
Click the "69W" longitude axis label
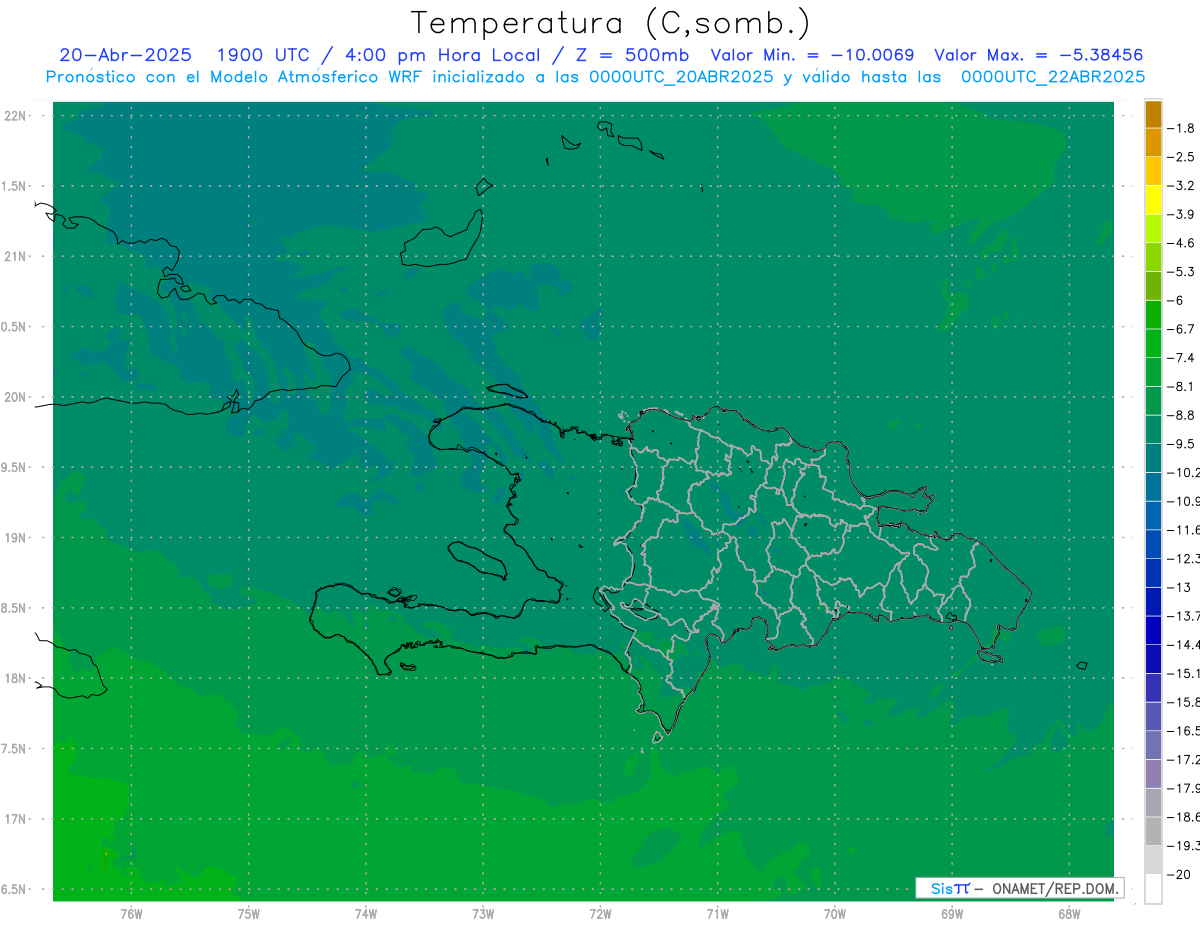click(x=951, y=914)
